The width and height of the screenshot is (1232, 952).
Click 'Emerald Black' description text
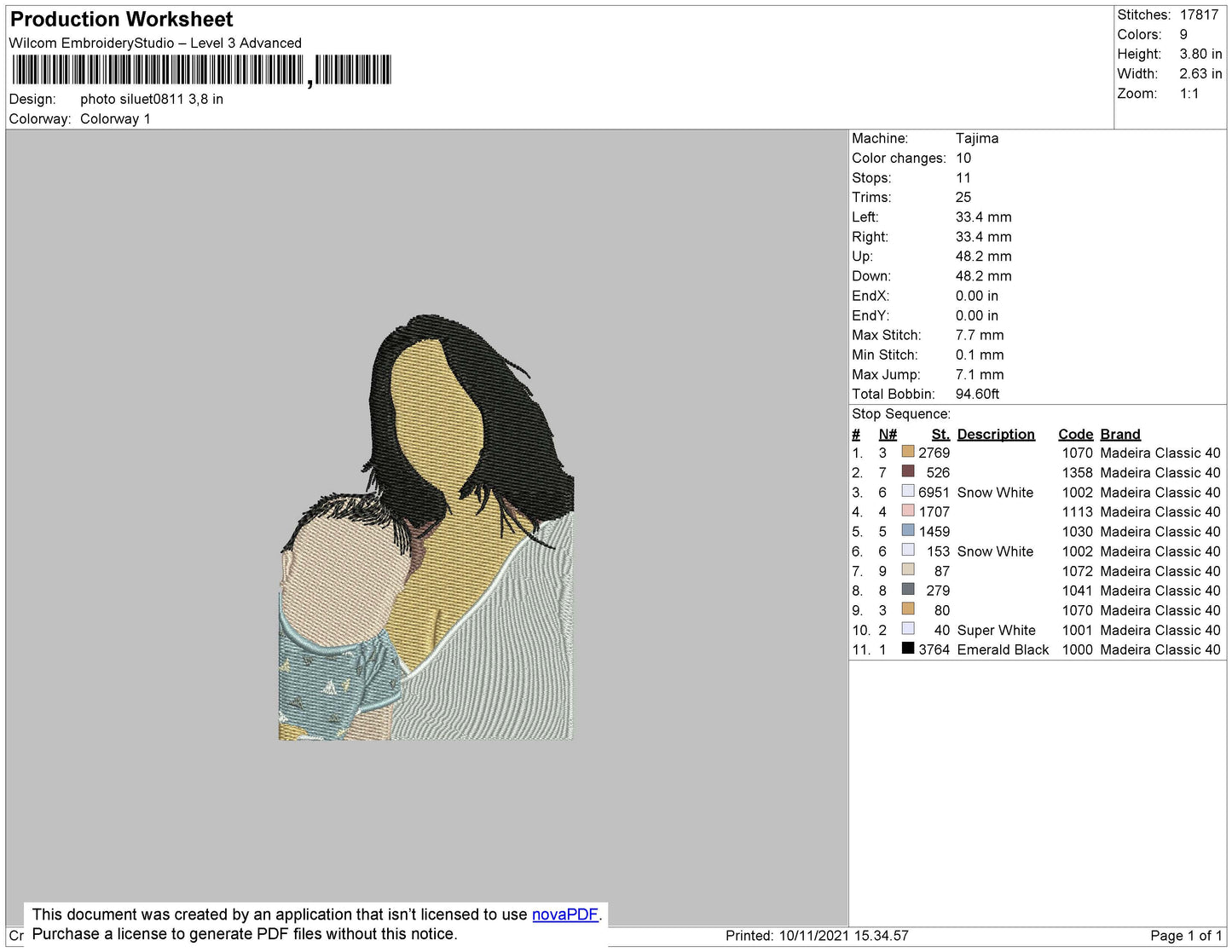1004,650
